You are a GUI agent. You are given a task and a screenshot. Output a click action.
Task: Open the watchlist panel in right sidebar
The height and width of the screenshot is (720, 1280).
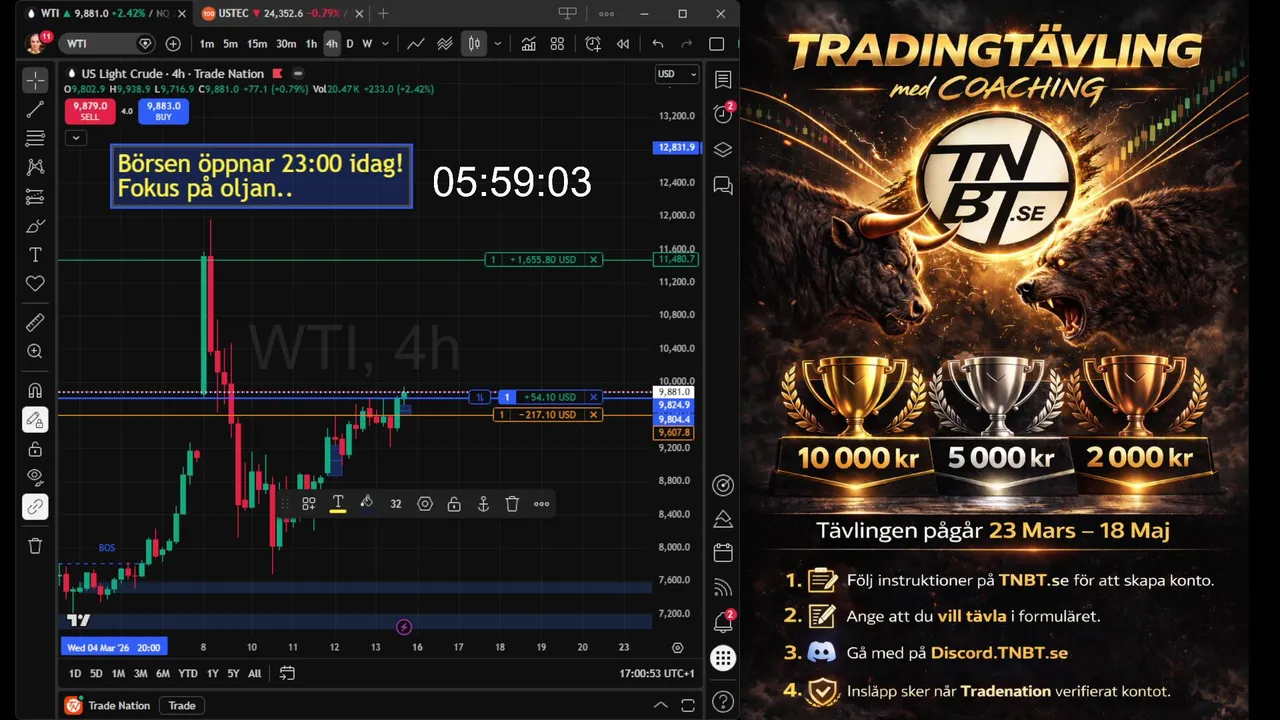point(723,80)
